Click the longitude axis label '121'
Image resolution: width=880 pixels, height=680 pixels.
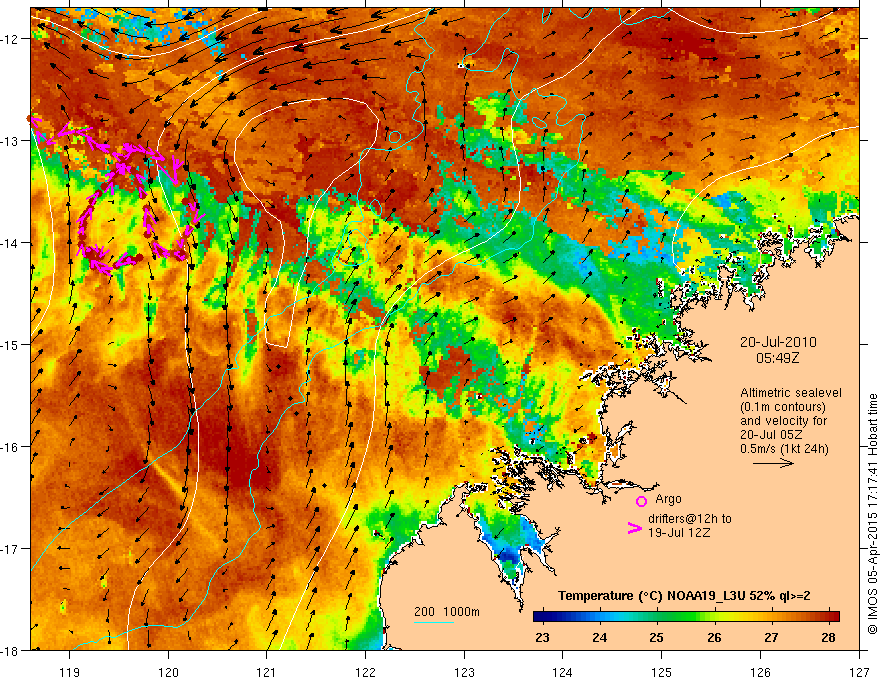pos(267,672)
